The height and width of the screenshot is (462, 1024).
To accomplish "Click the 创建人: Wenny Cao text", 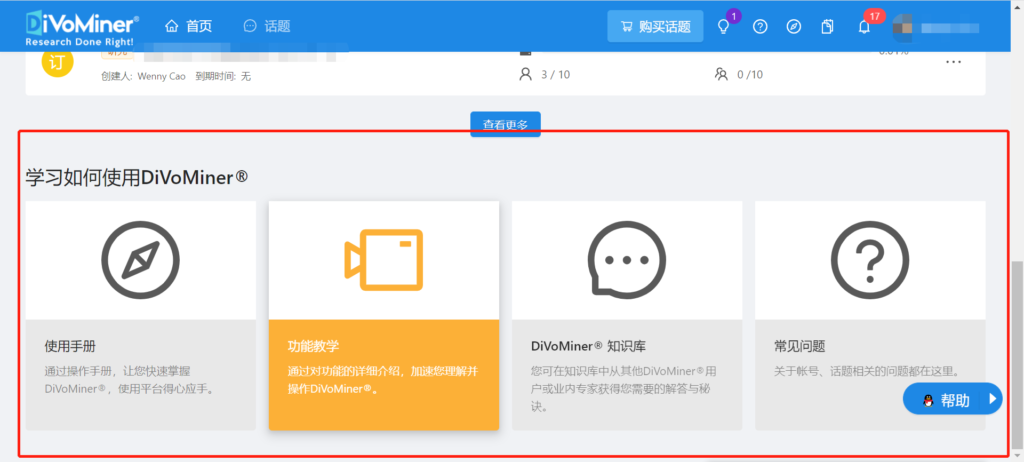I will point(142,76).
